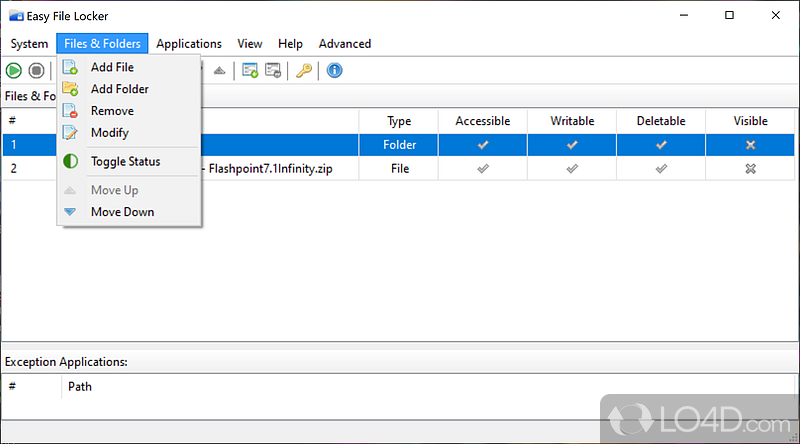Click row number 1 in the files list
This screenshot has width=800, height=444.
click(14, 145)
